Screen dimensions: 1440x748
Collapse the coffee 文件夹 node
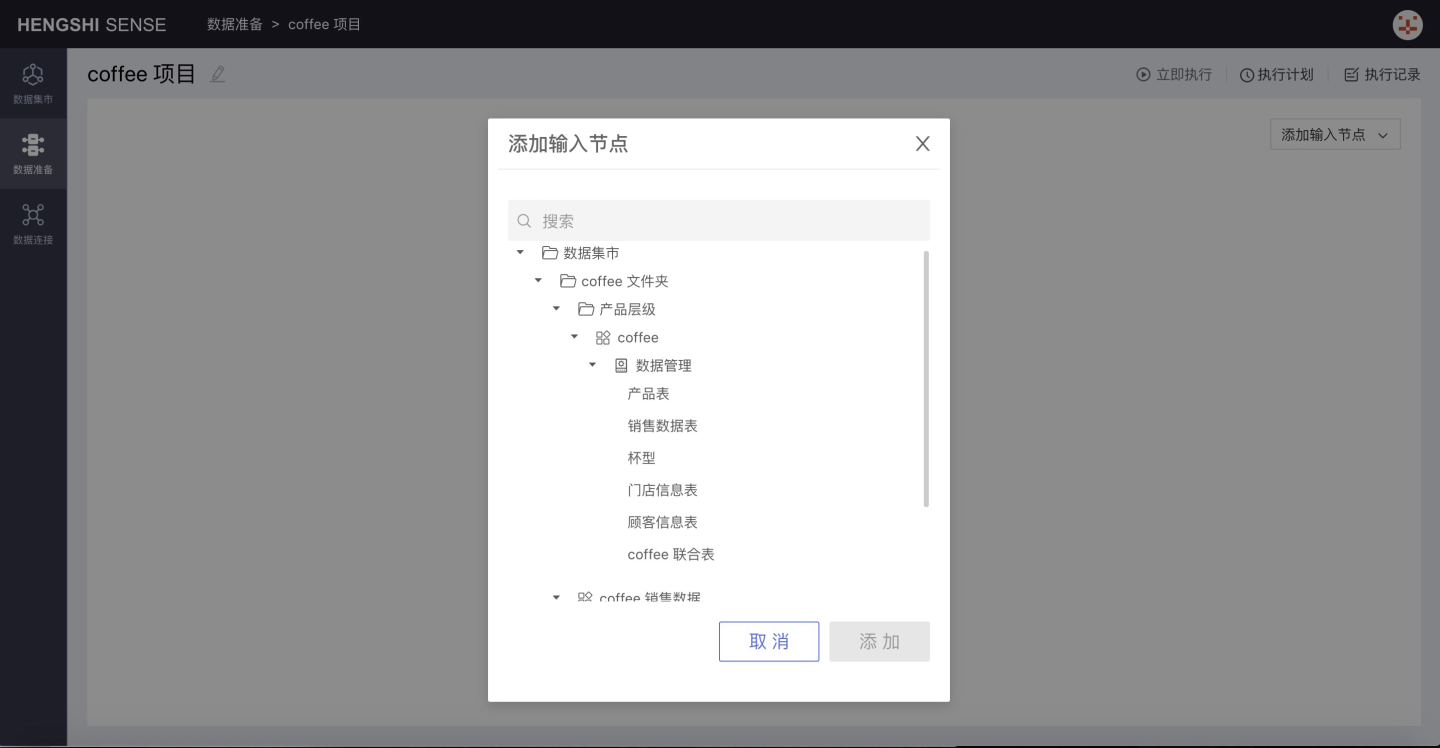[x=538, y=281]
